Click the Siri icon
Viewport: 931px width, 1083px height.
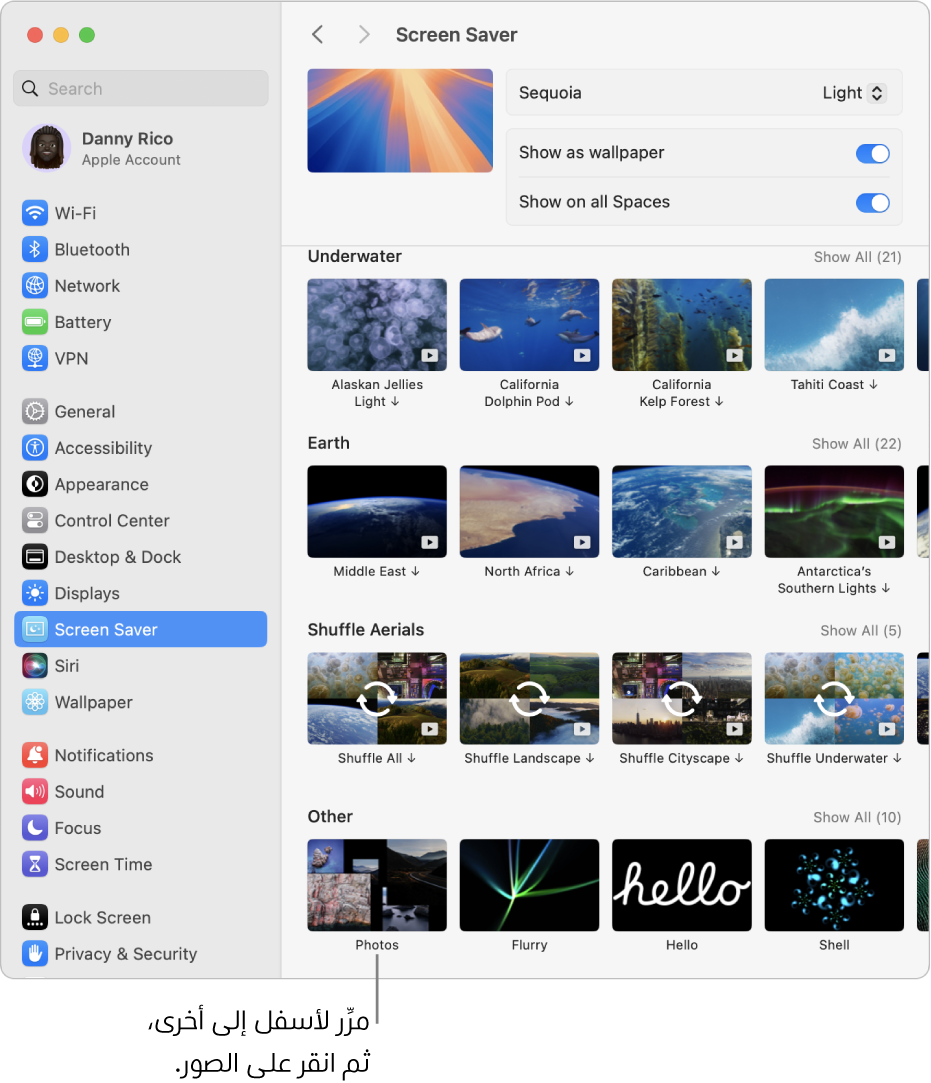tap(35, 666)
